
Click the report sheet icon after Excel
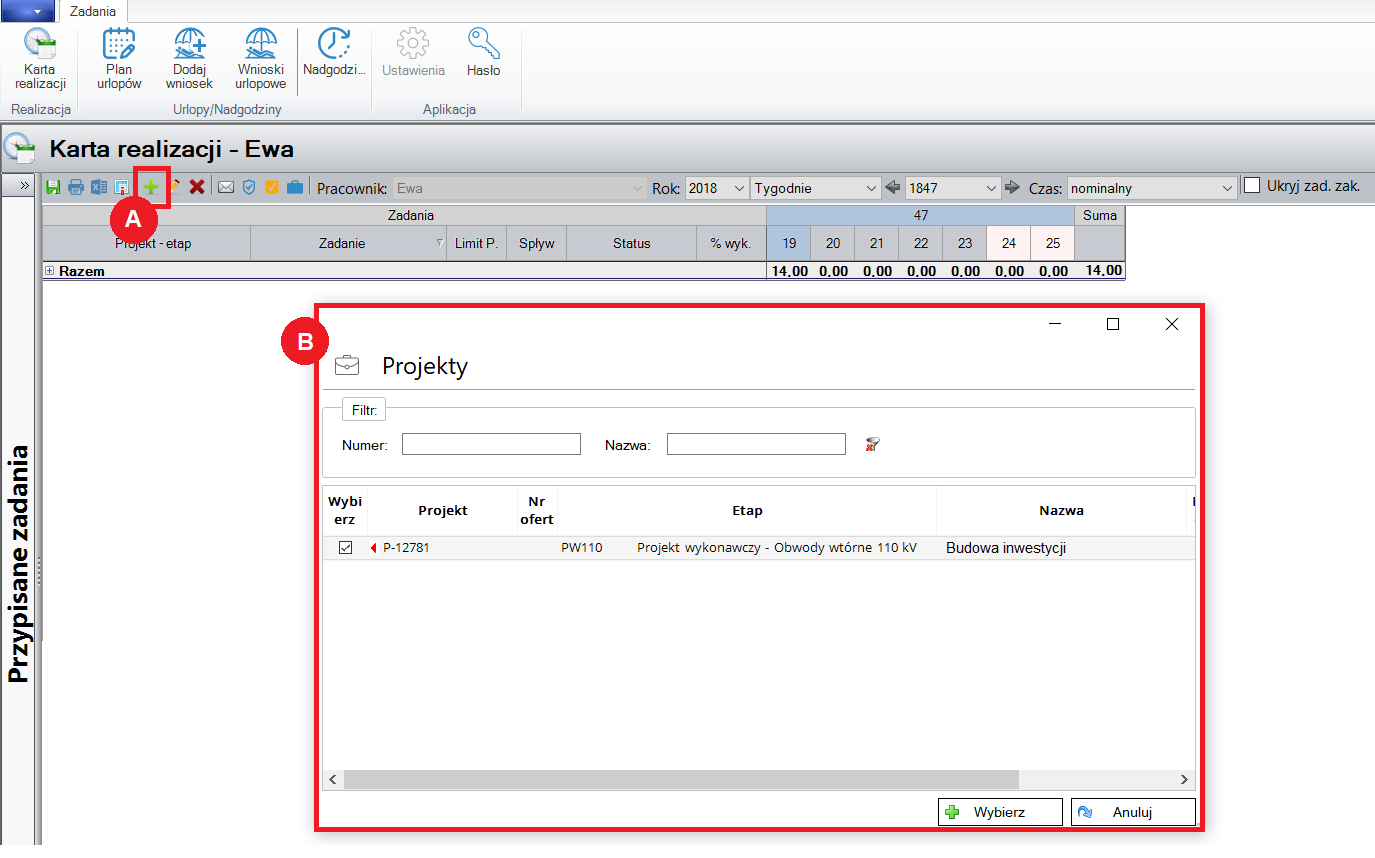[121, 187]
